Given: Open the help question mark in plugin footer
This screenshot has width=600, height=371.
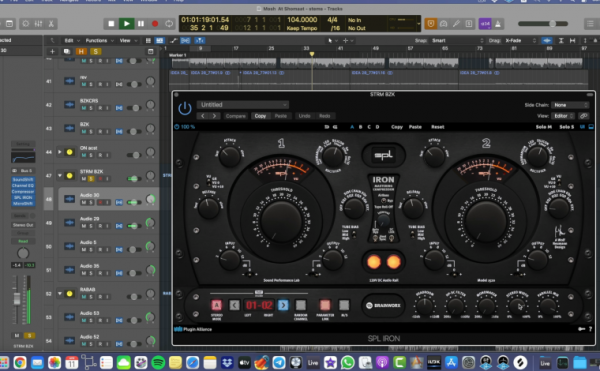Looking at the screenshot, I should 590,329.
